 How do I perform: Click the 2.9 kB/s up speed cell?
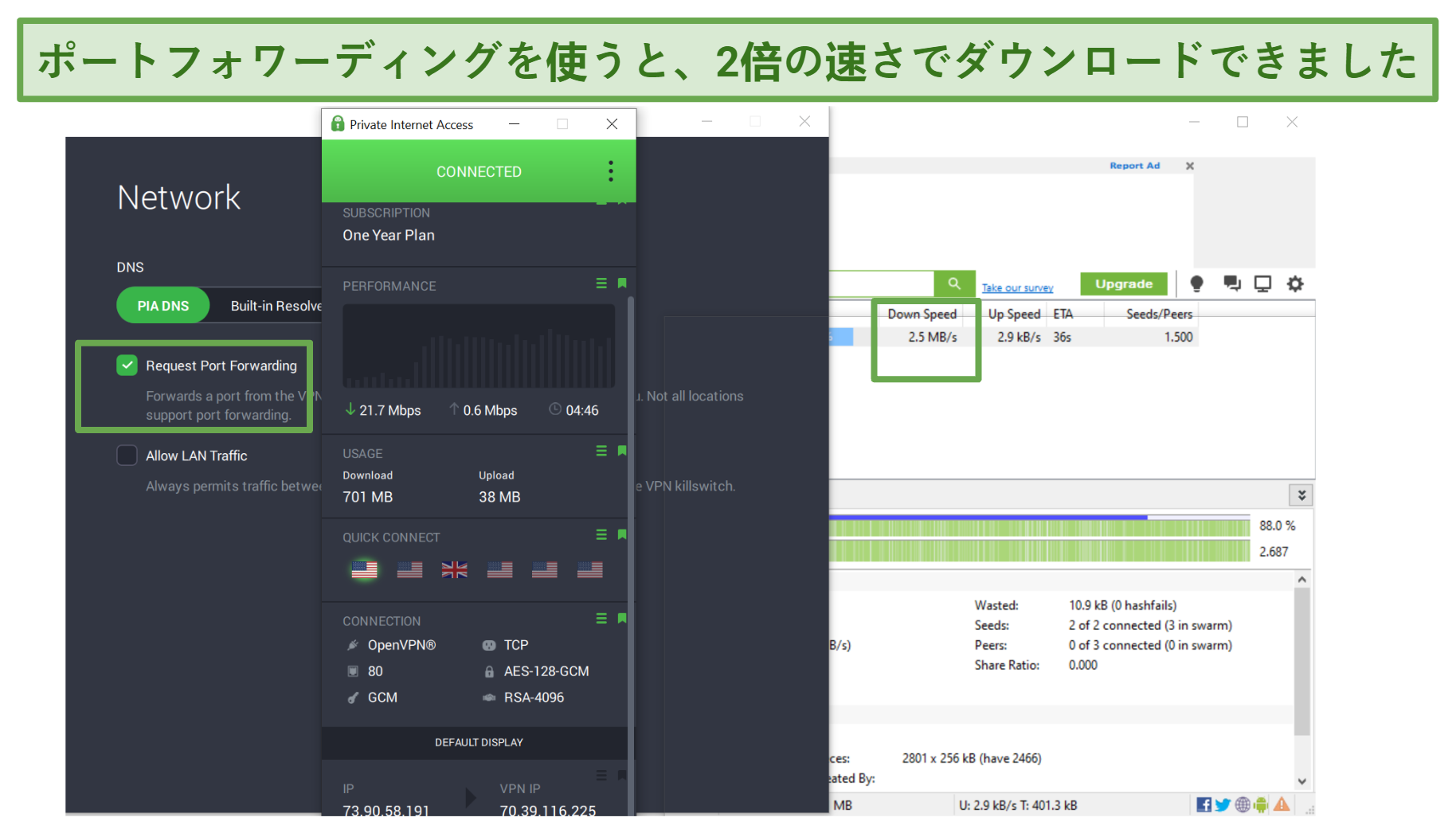tap(1019, 337)
